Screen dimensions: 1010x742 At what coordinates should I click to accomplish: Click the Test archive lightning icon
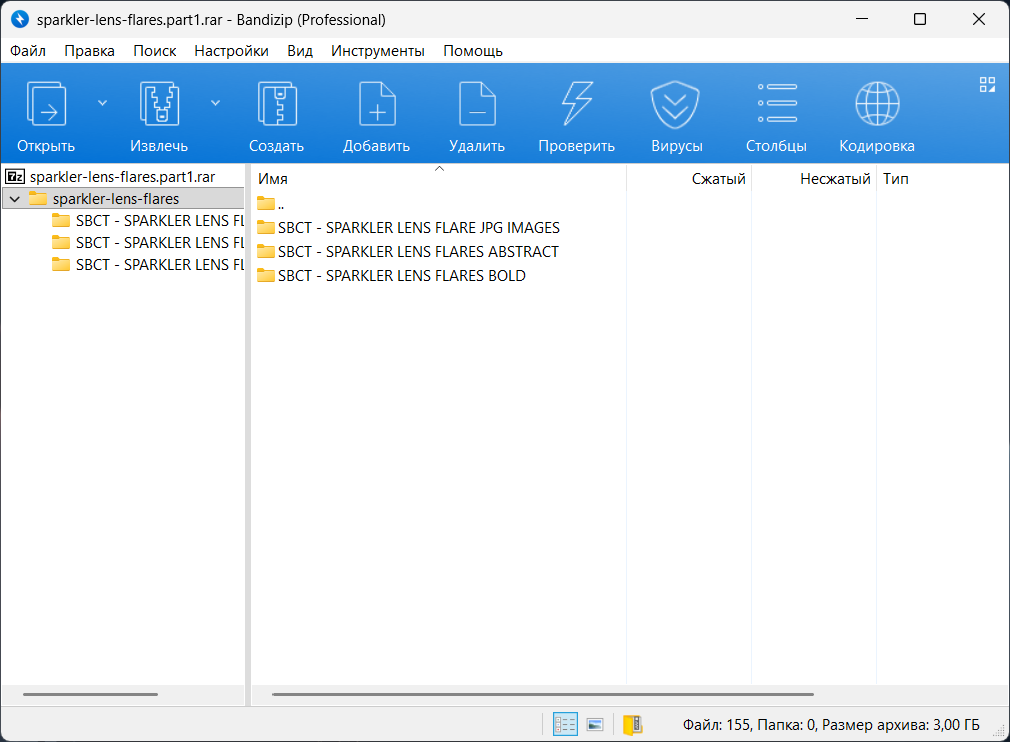pos(576,105)
